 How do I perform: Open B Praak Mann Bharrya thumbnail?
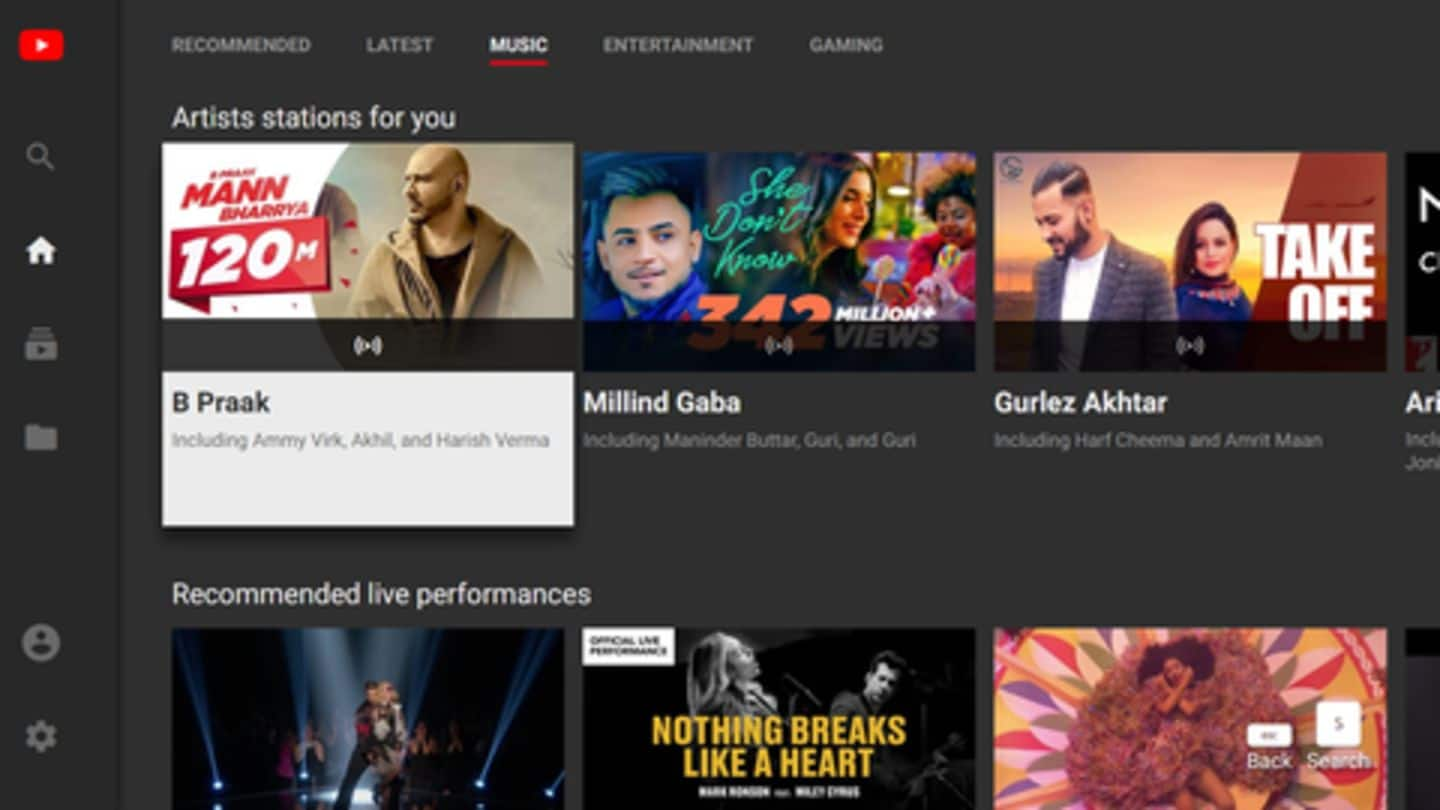(368, 257)
